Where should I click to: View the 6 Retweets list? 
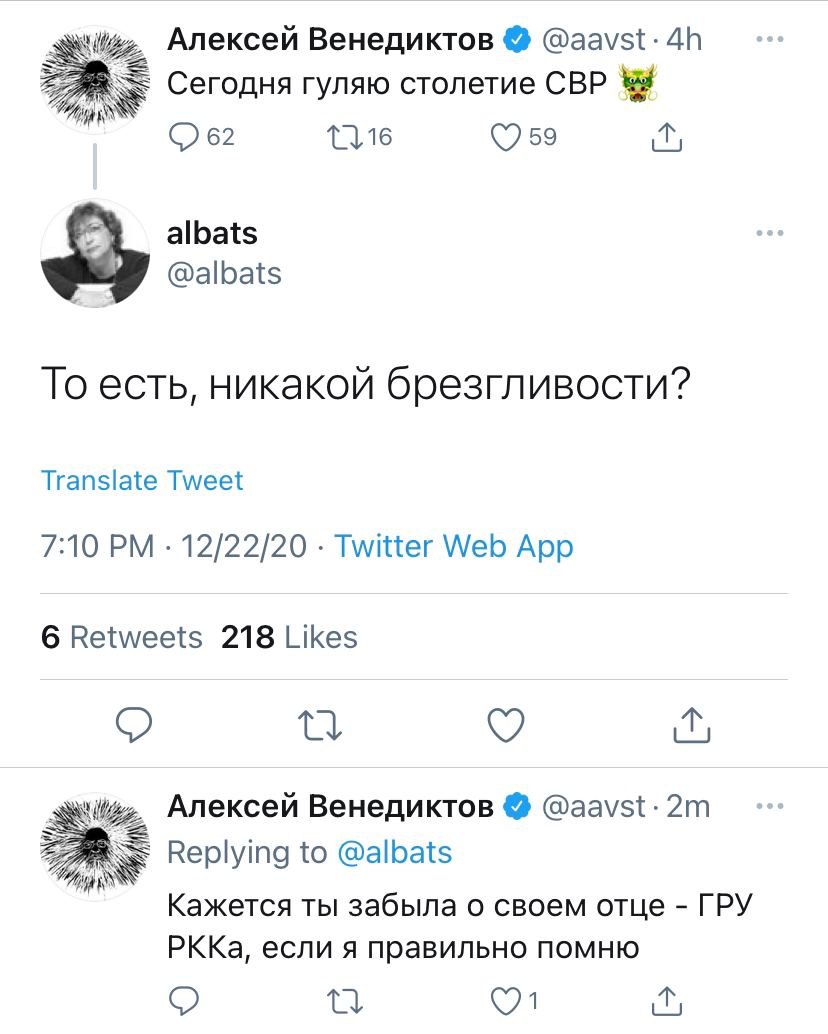coord(121,637)
